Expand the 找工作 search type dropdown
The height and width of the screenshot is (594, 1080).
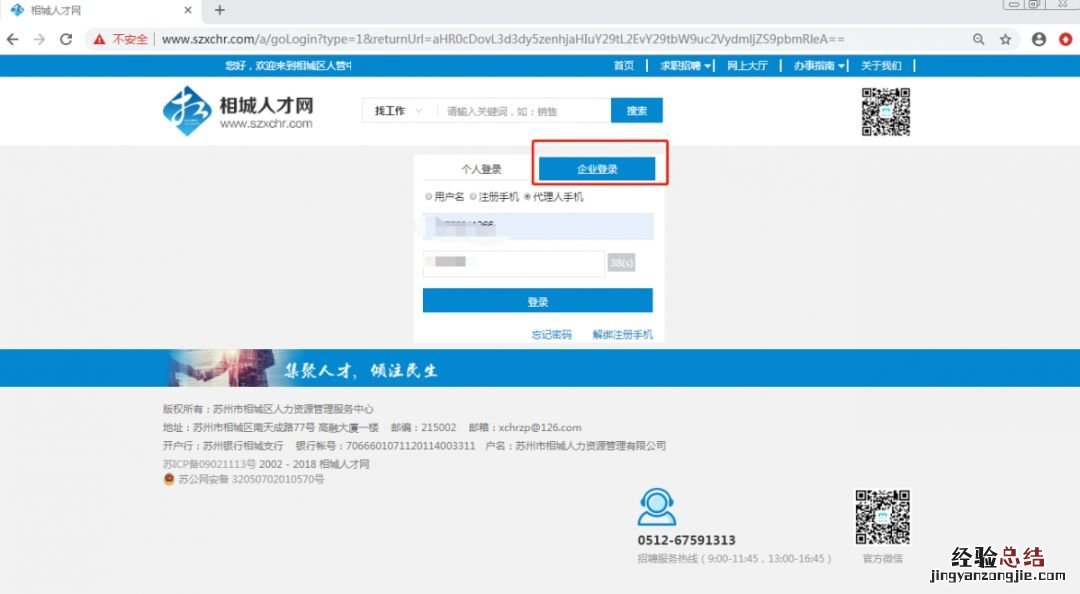click(x=398, y=111)
